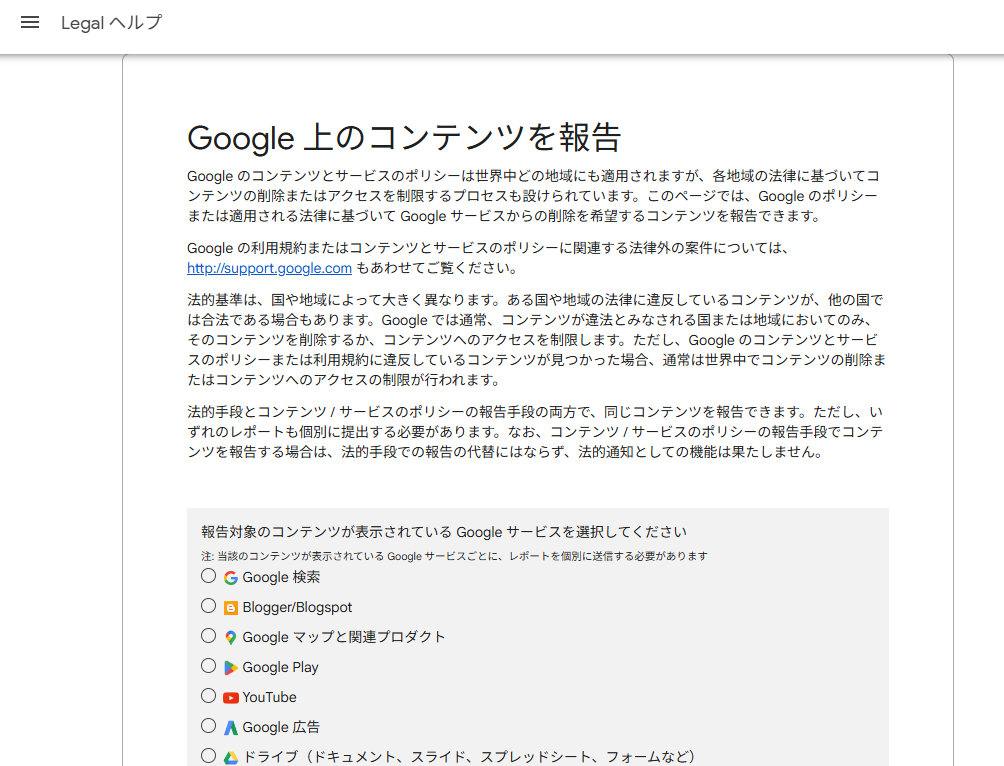
Task: Click the Legal ヘルプ header title
Action: click(111, 22)
